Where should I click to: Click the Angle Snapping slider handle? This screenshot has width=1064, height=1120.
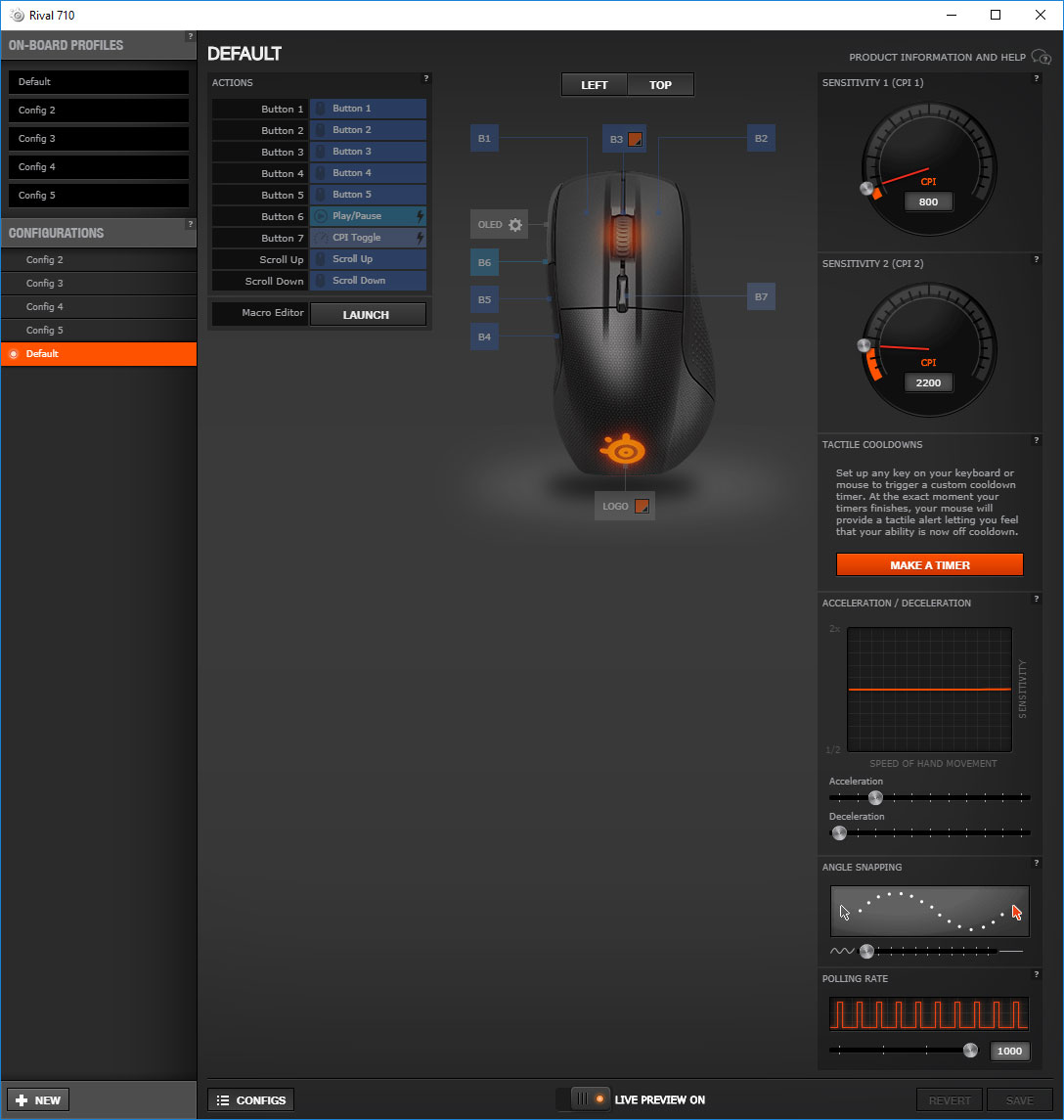(866, 951)
